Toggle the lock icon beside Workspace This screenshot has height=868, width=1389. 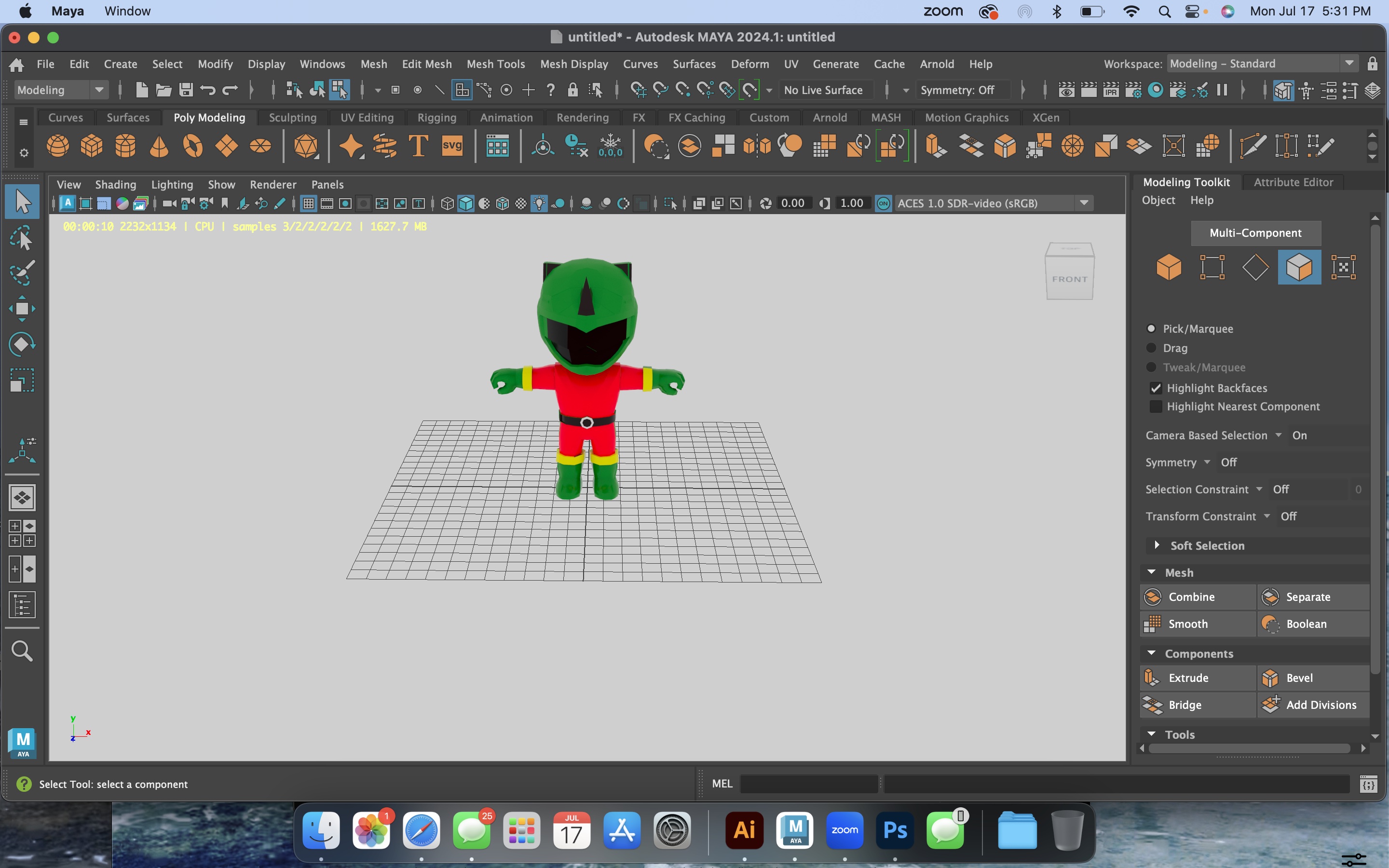[x=1372, y=64]
